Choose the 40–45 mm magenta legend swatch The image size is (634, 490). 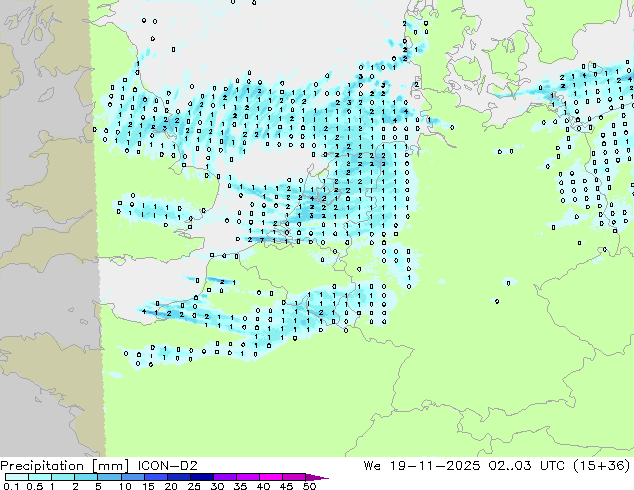click(x=271, y=477)
